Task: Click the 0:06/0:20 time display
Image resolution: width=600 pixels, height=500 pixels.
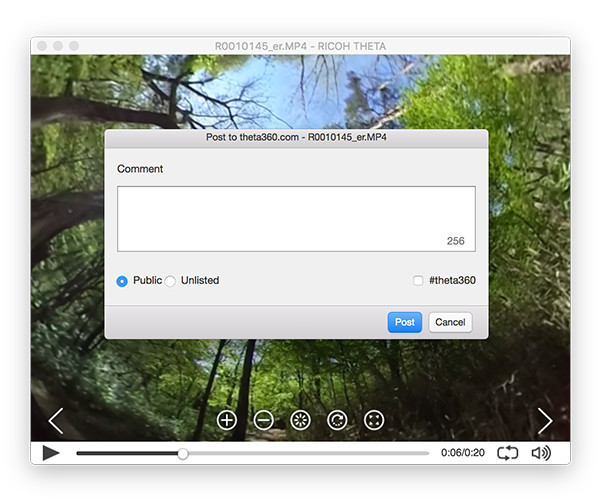Action: point(462,453)
